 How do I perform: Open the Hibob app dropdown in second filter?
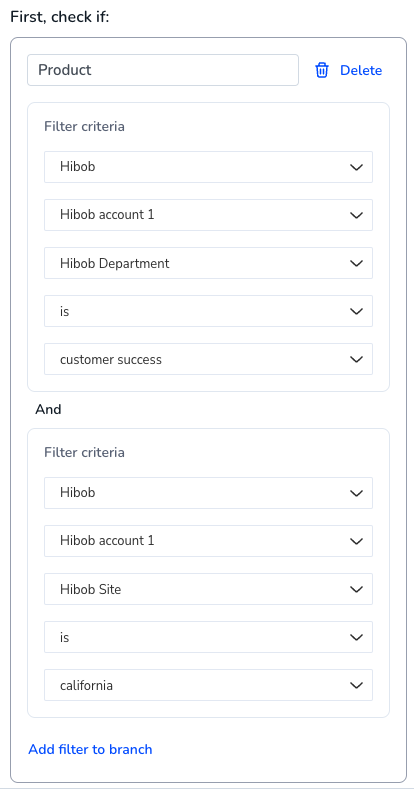[208, 493]
